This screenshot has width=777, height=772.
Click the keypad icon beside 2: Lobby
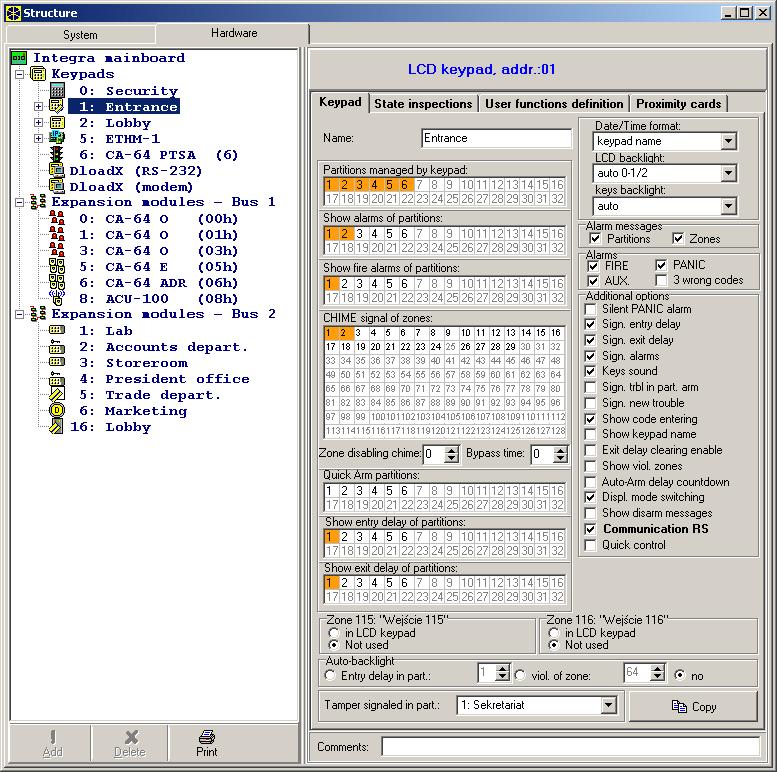click(x=57, y=122)
